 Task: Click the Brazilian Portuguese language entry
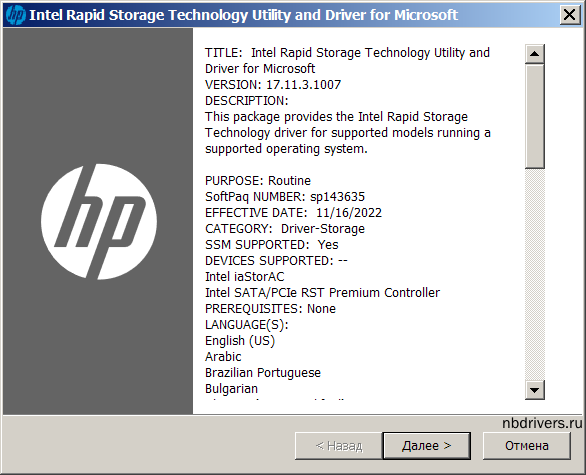(x=263, y=373)
